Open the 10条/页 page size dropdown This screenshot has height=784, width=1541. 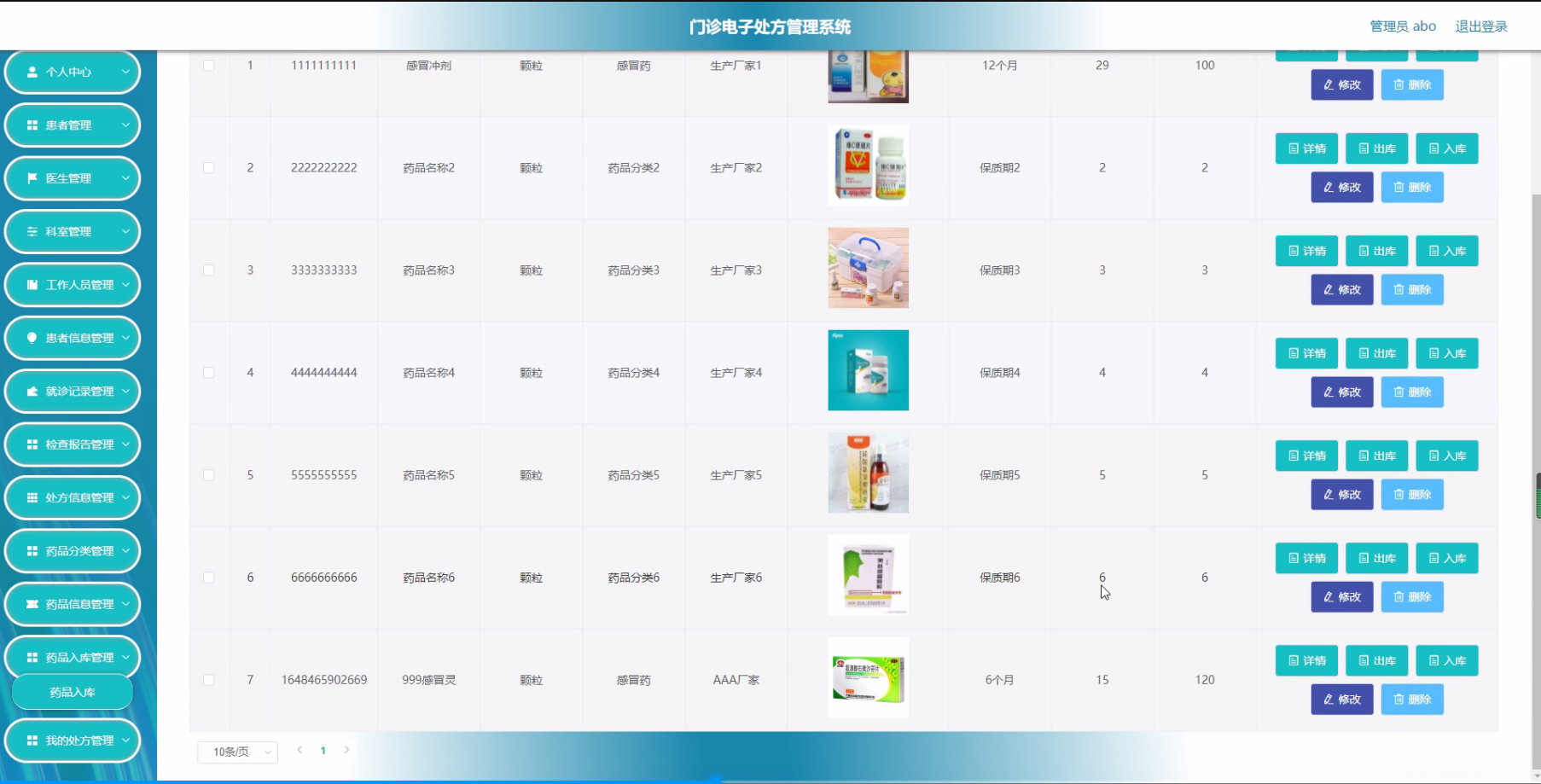point(238,752)
